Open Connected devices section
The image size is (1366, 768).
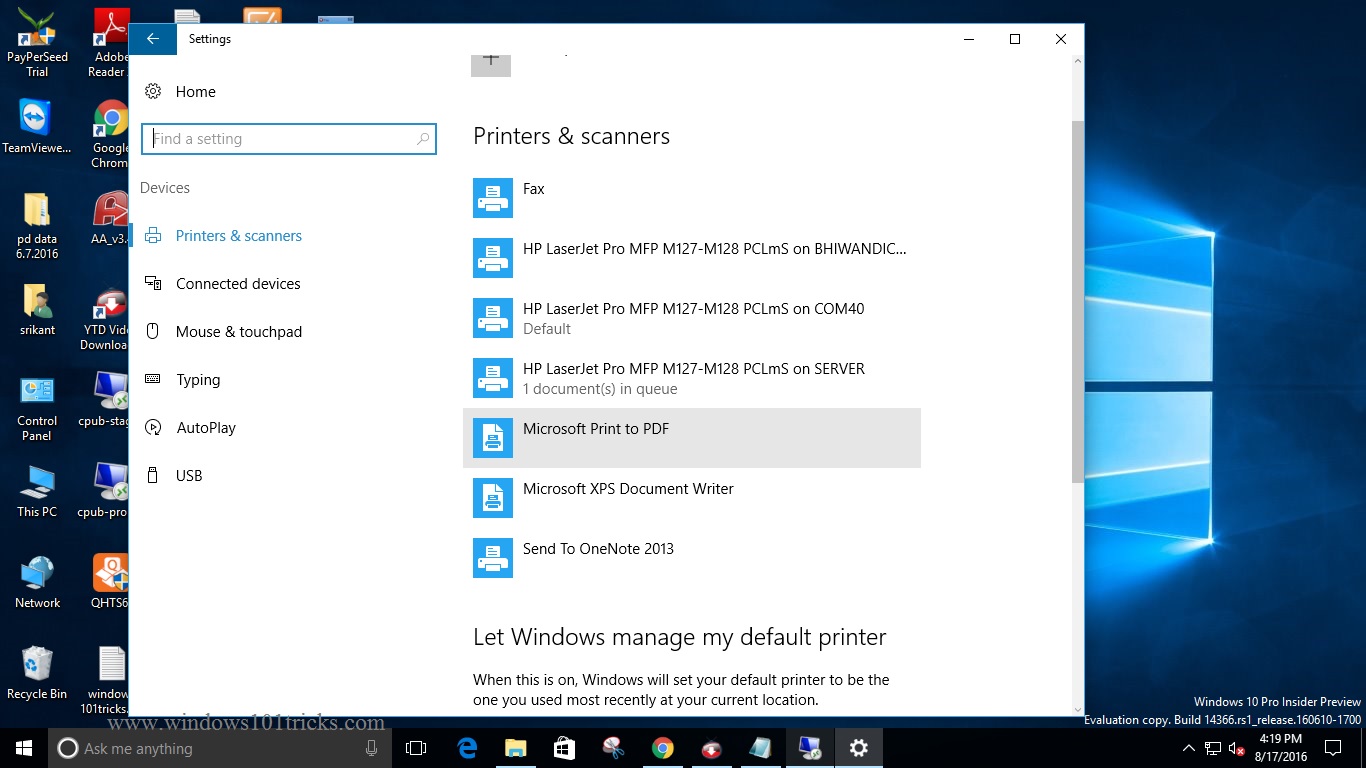pyautogui.click(x=238, y=284)
